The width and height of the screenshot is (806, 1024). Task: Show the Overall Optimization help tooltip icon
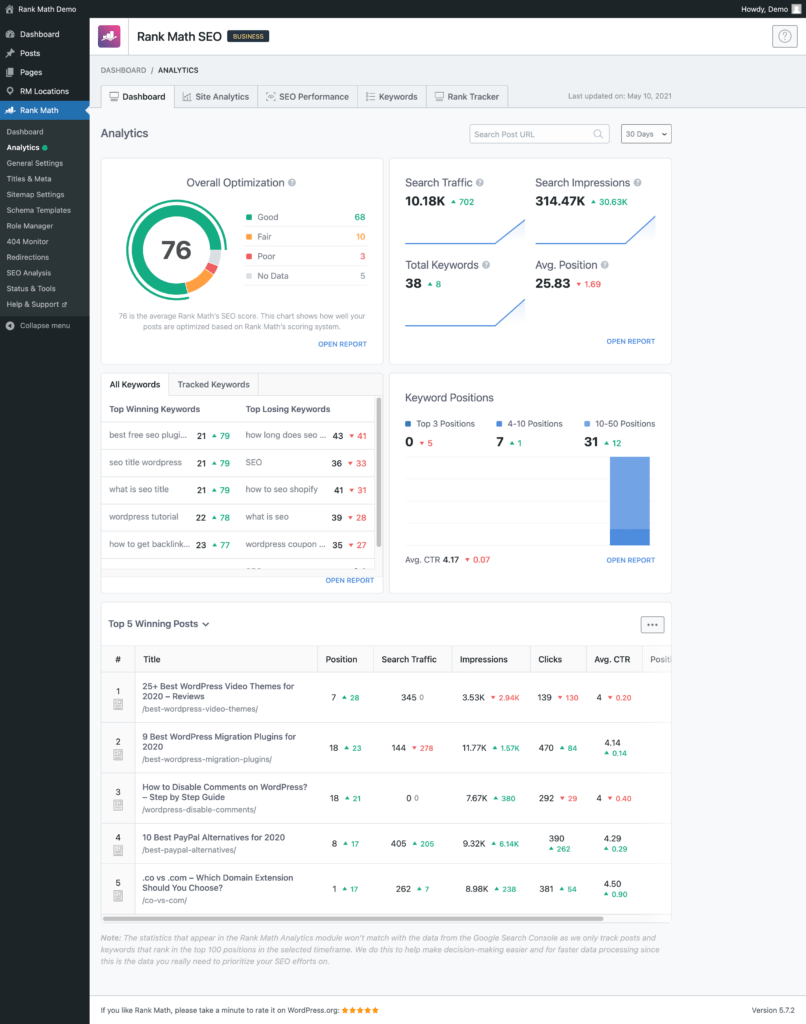[292, 183]
